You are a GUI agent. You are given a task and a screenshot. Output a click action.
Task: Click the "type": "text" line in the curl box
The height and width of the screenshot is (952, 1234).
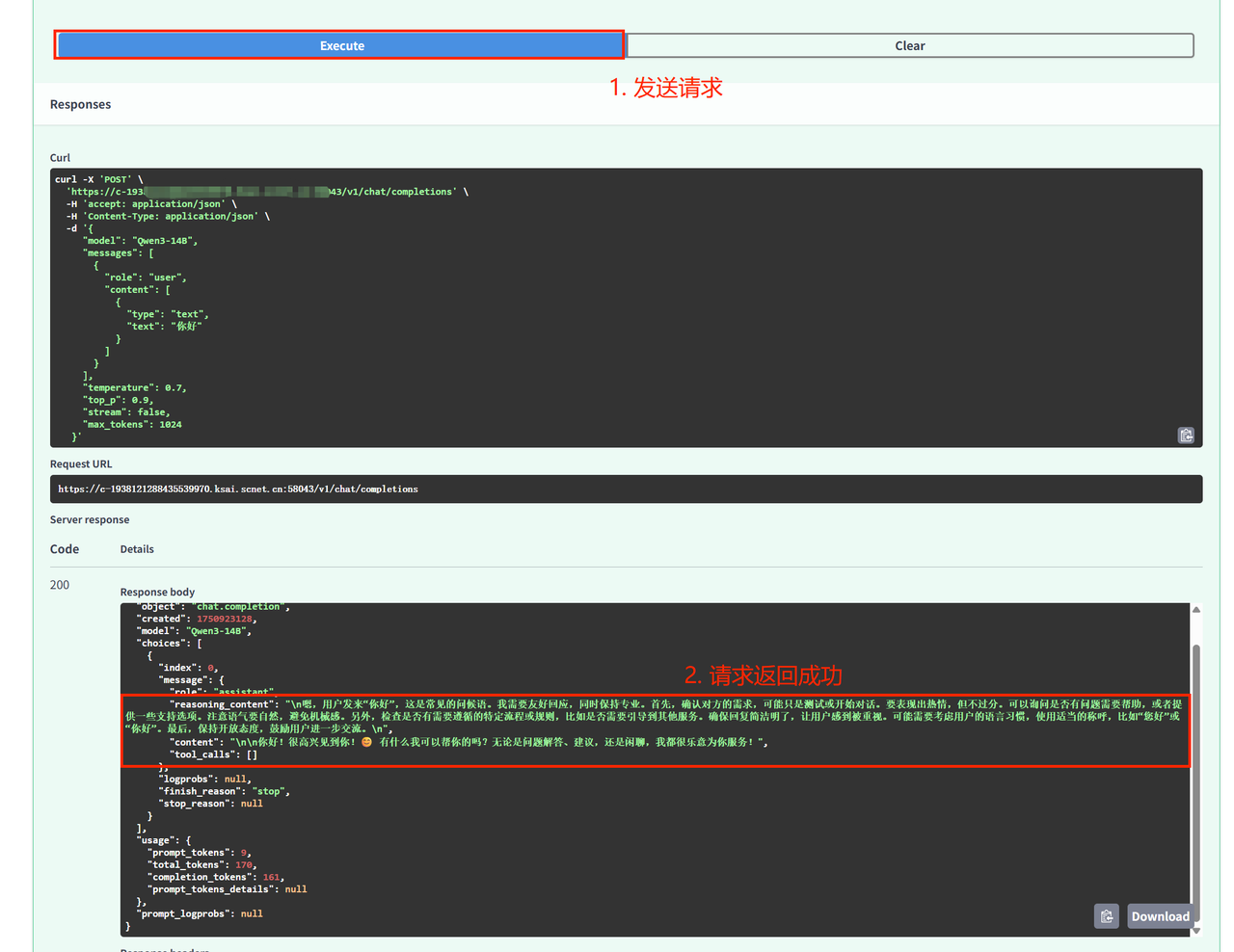pos(168,314)
